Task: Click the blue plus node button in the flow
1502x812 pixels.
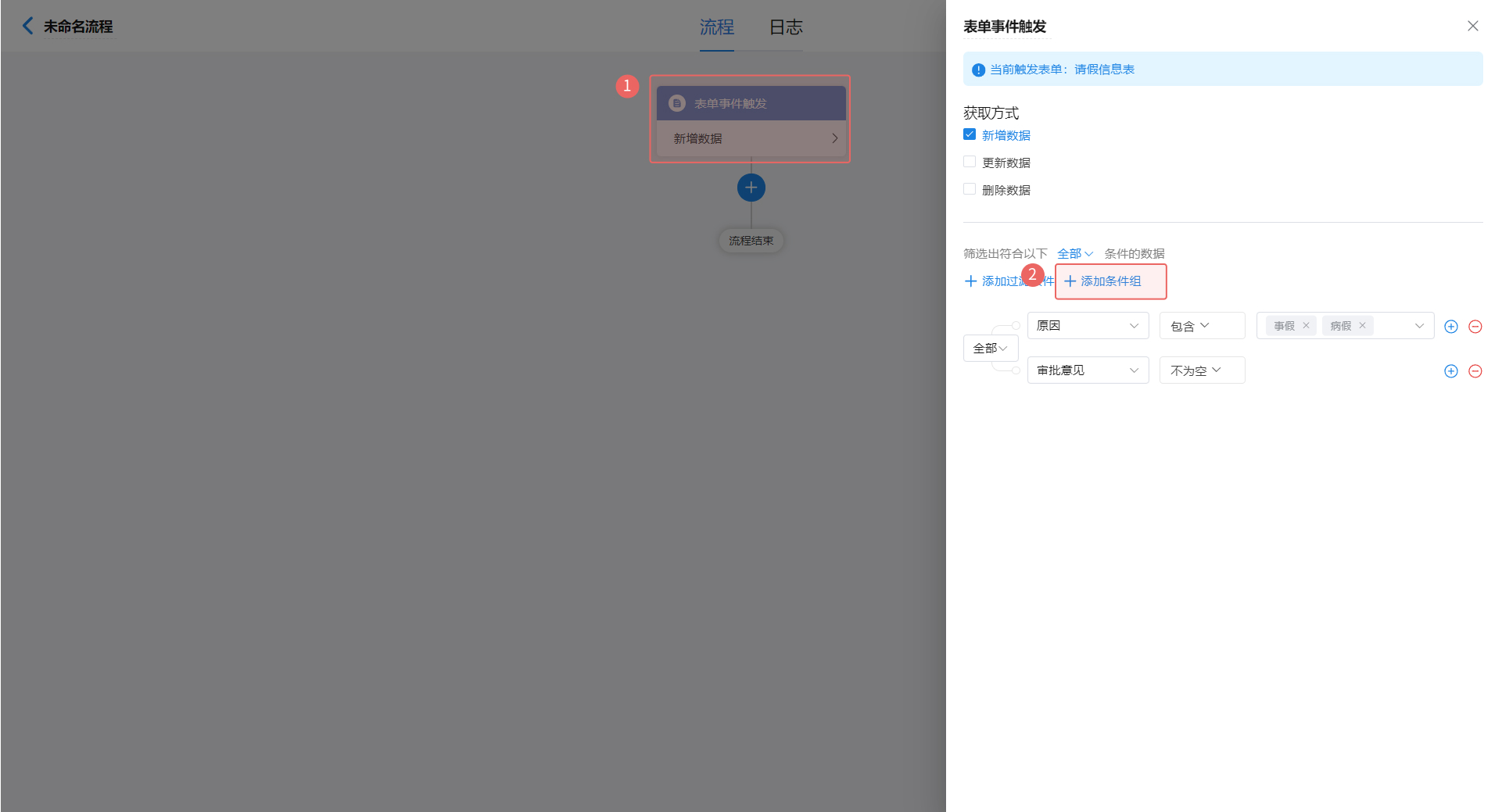Action: [x=751, y=188]
